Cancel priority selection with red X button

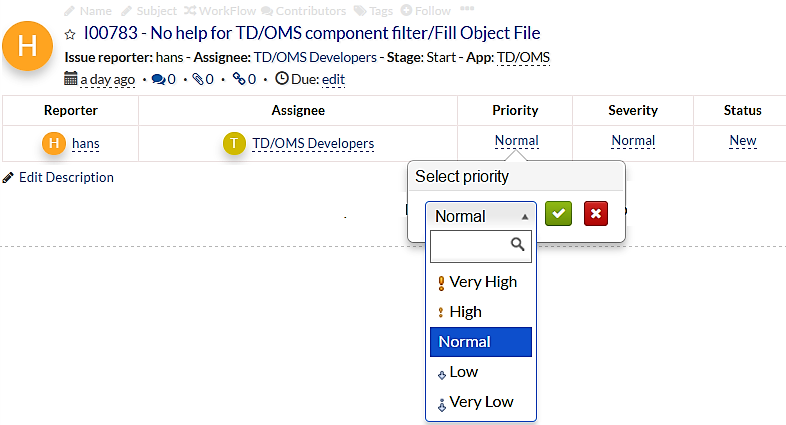[x=596, y=214]
